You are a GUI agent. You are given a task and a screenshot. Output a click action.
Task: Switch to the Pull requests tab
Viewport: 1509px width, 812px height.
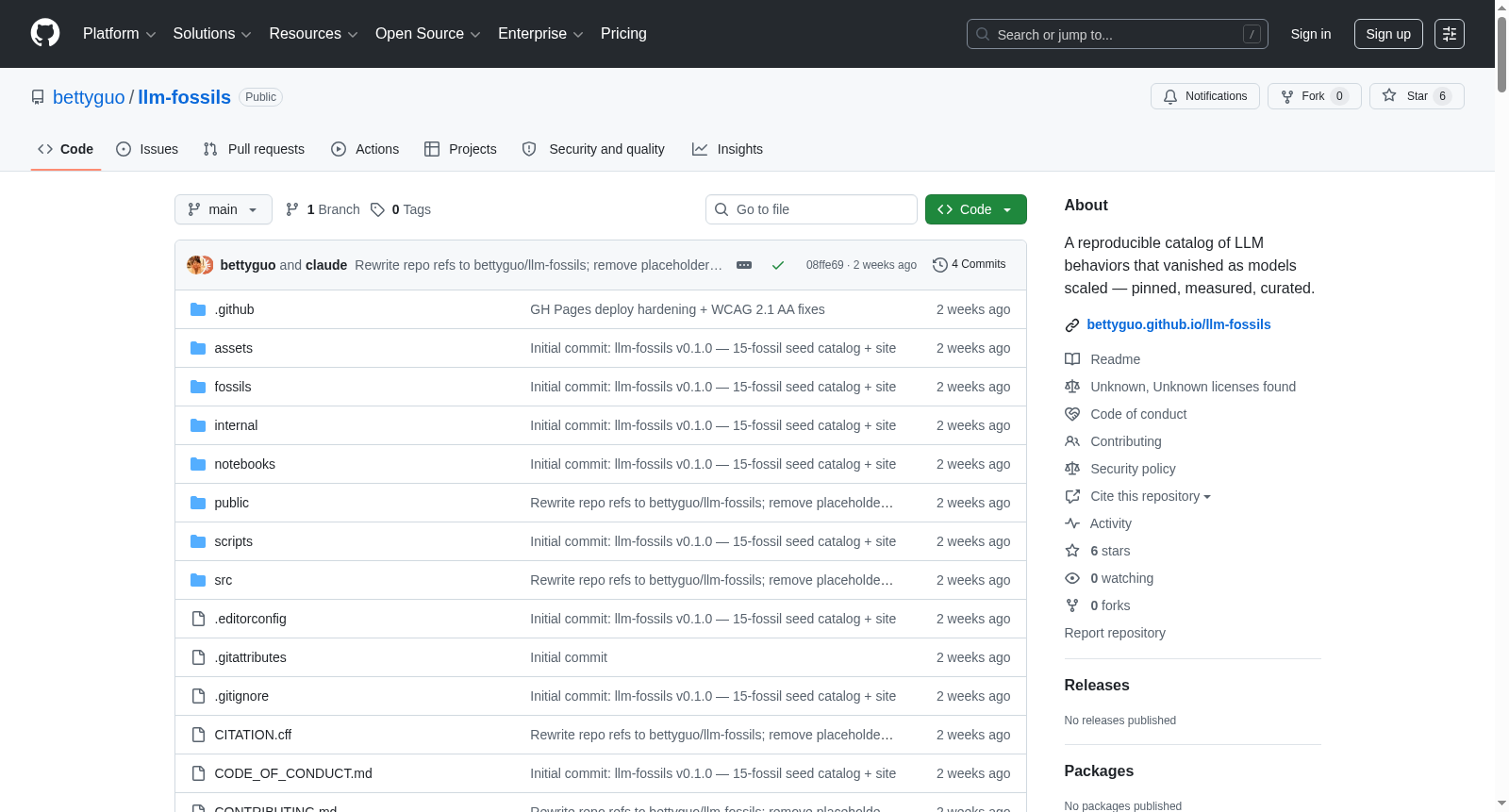(x=254, y=149)
